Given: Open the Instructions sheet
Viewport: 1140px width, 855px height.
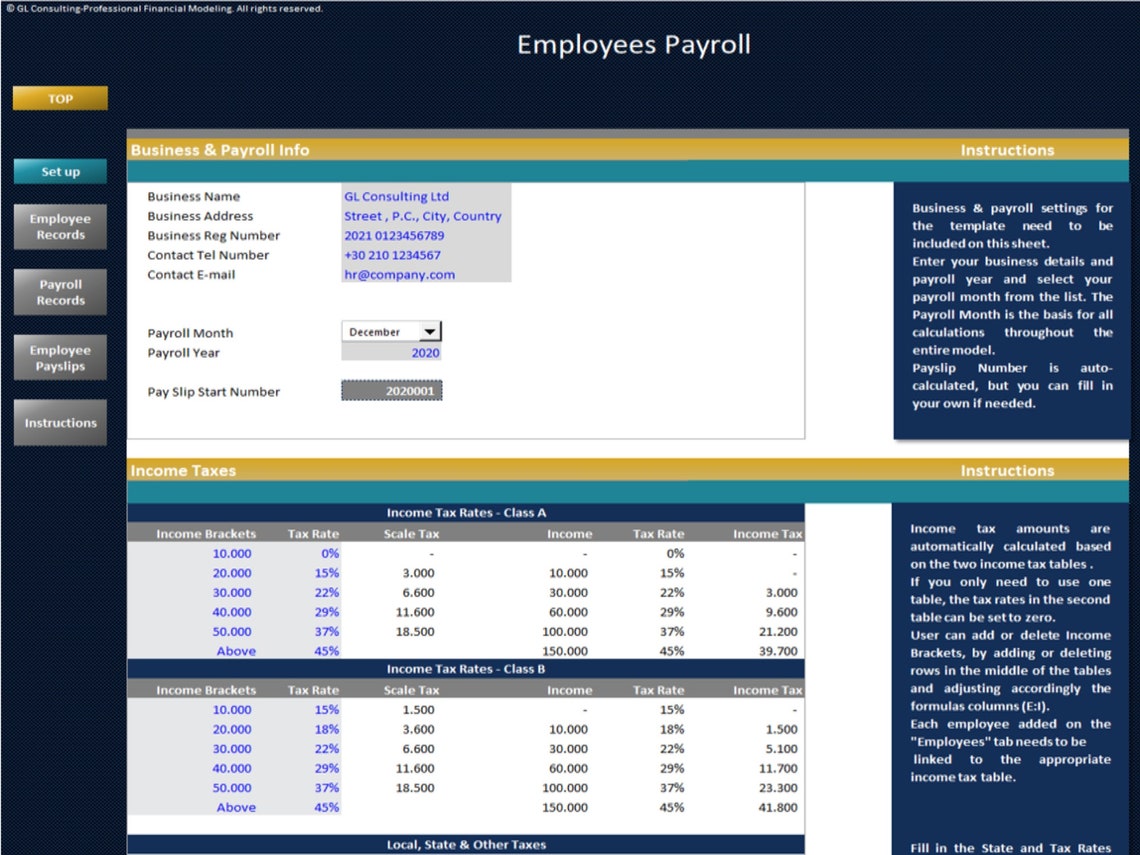Looking at the screenshot, I should pos(59,421).
